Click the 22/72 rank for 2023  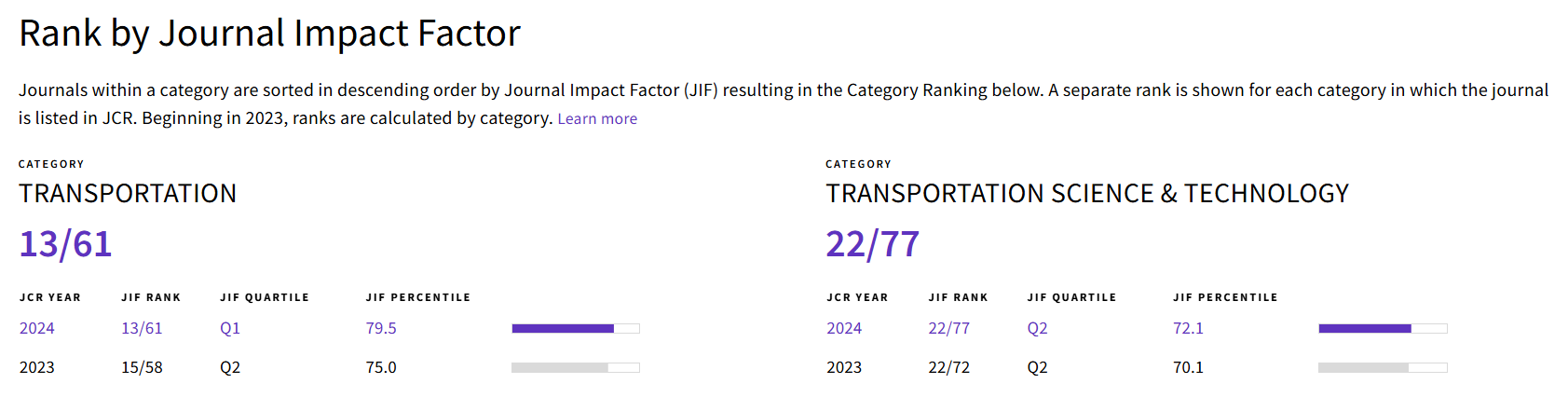click(x=948, y=367)
